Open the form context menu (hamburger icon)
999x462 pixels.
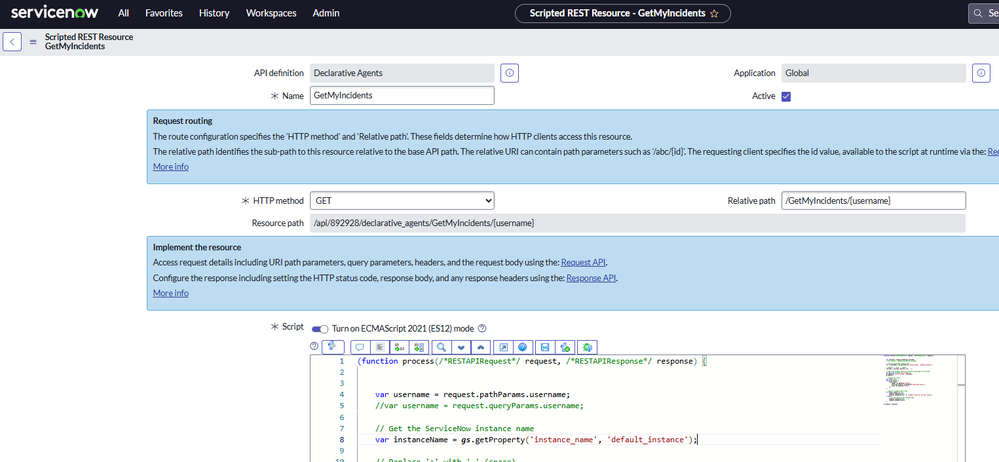click(x=33, y=42)
